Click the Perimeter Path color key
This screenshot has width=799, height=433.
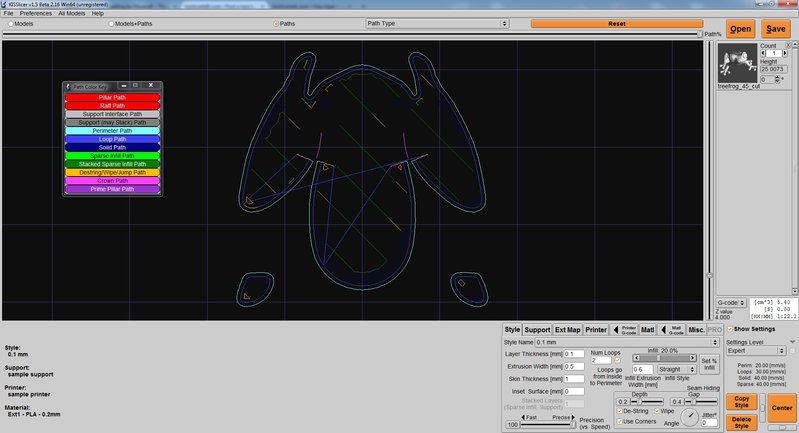112,130
